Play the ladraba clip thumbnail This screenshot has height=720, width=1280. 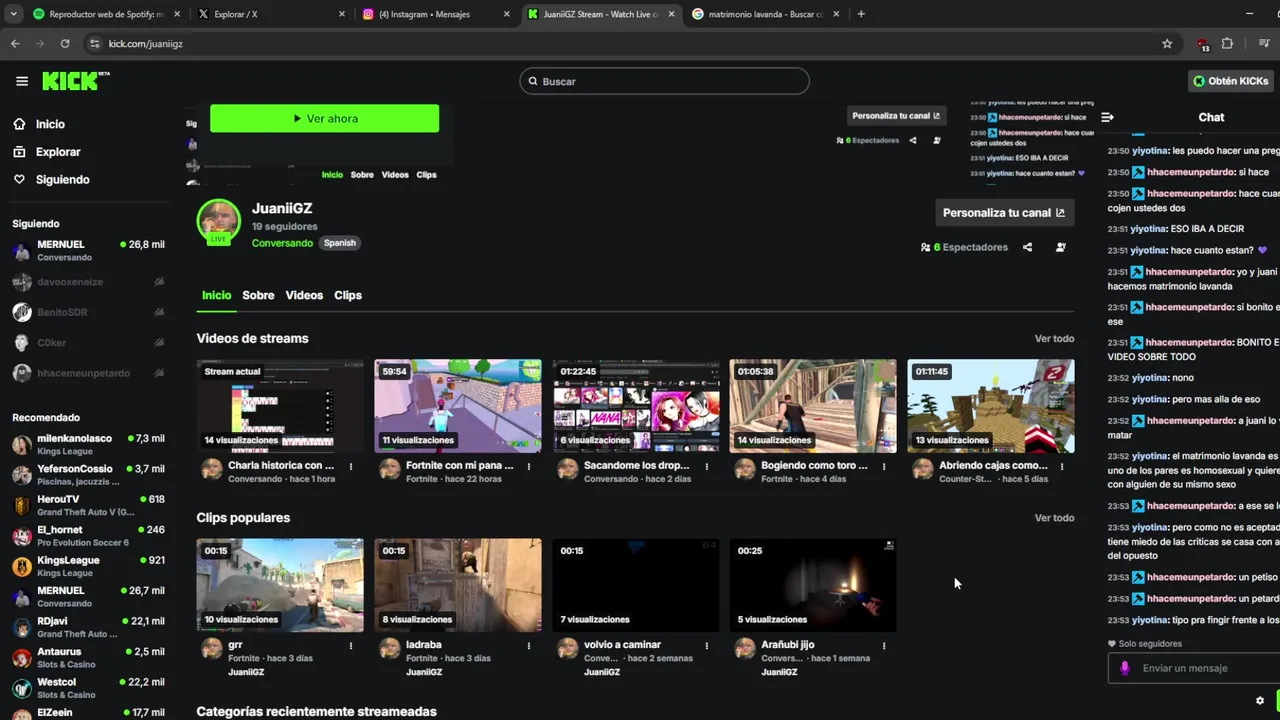(458, 585)
